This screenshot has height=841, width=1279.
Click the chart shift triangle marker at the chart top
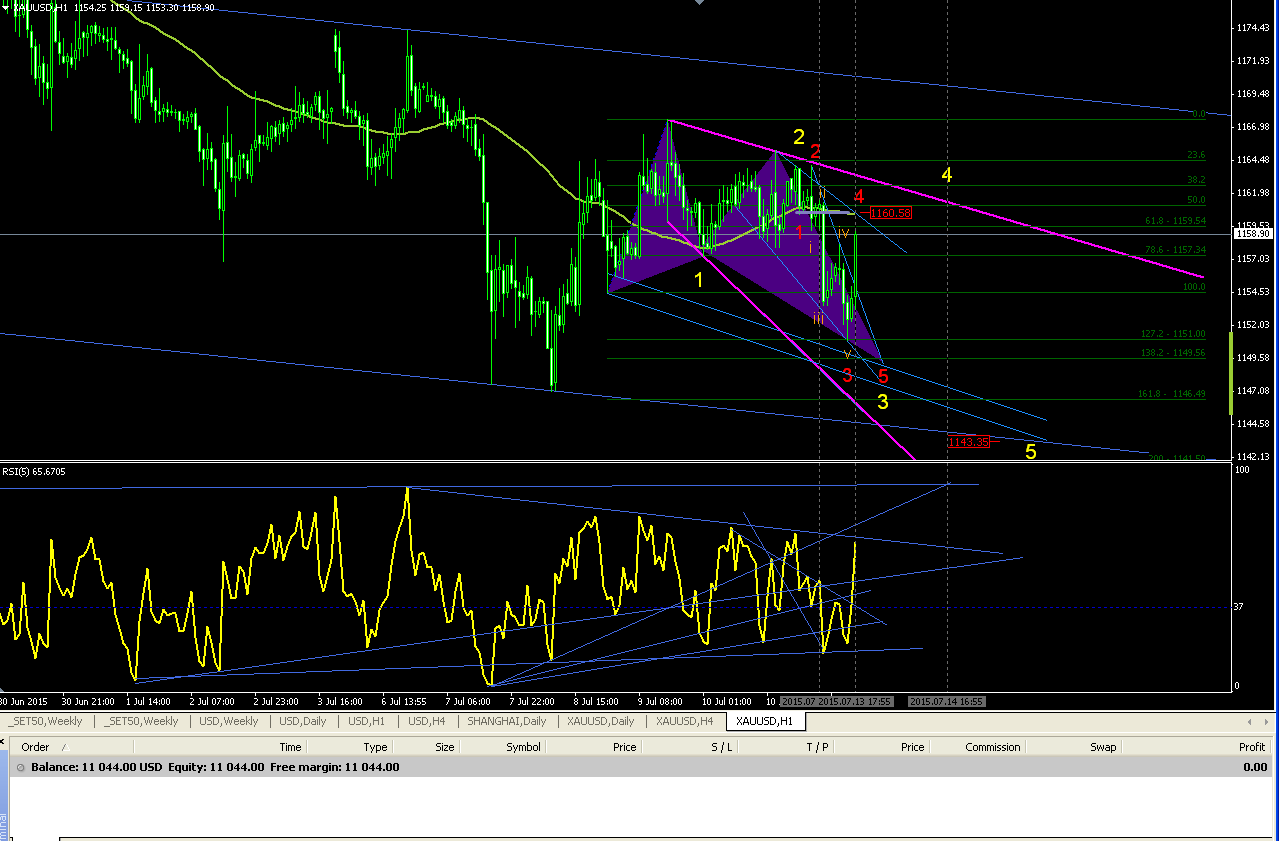click(x=699, y=3)
